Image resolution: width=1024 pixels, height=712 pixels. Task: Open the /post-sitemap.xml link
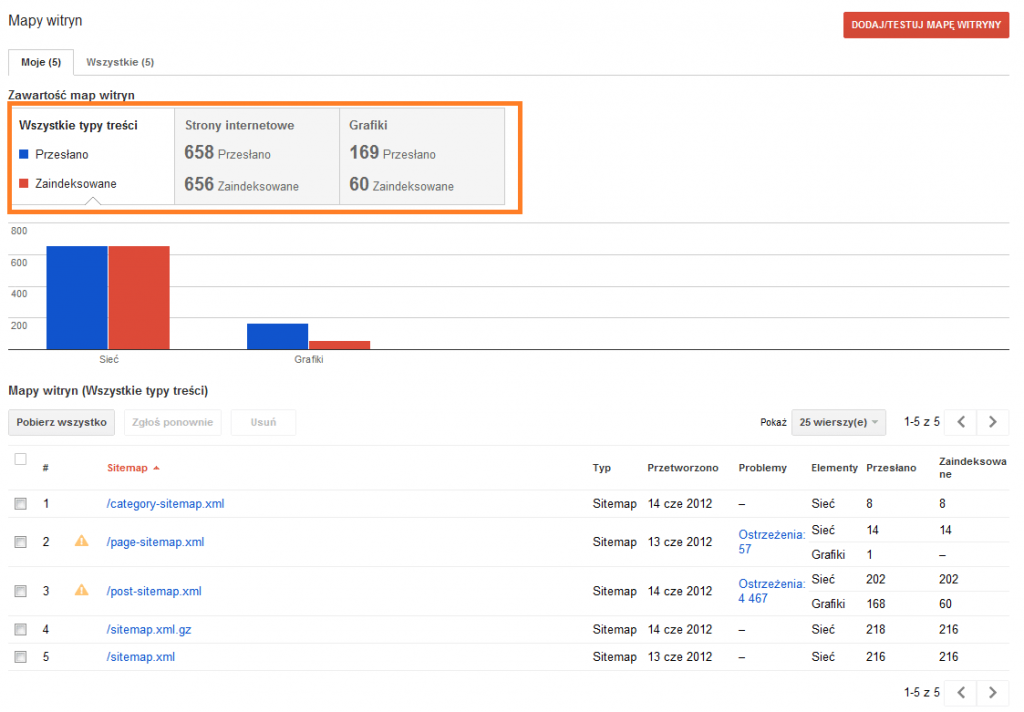(x=154, y=591)
